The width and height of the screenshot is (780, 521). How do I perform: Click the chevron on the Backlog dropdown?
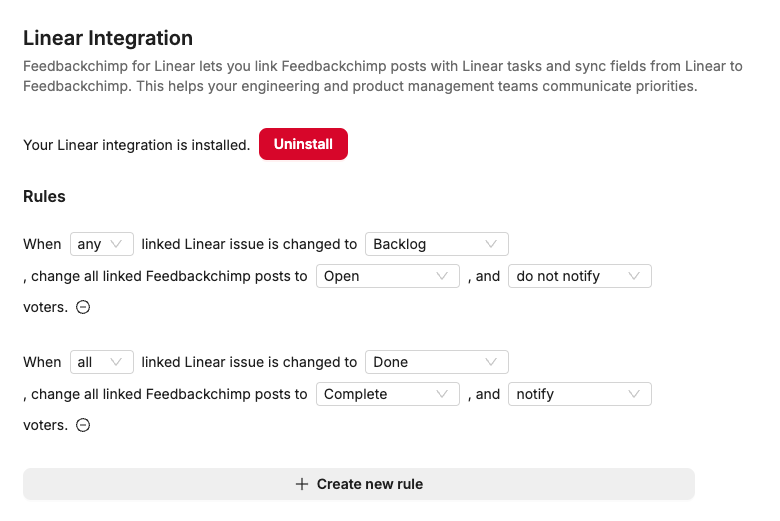491,244
